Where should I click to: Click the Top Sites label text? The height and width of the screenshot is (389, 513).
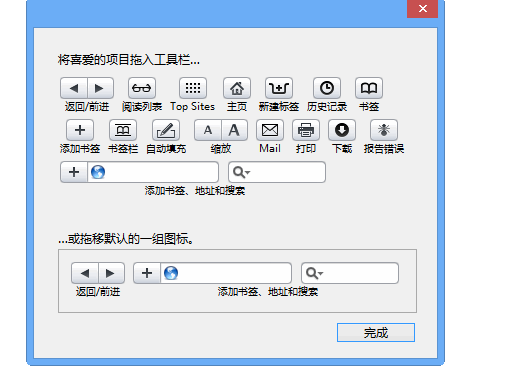click(x=193, y=106)
